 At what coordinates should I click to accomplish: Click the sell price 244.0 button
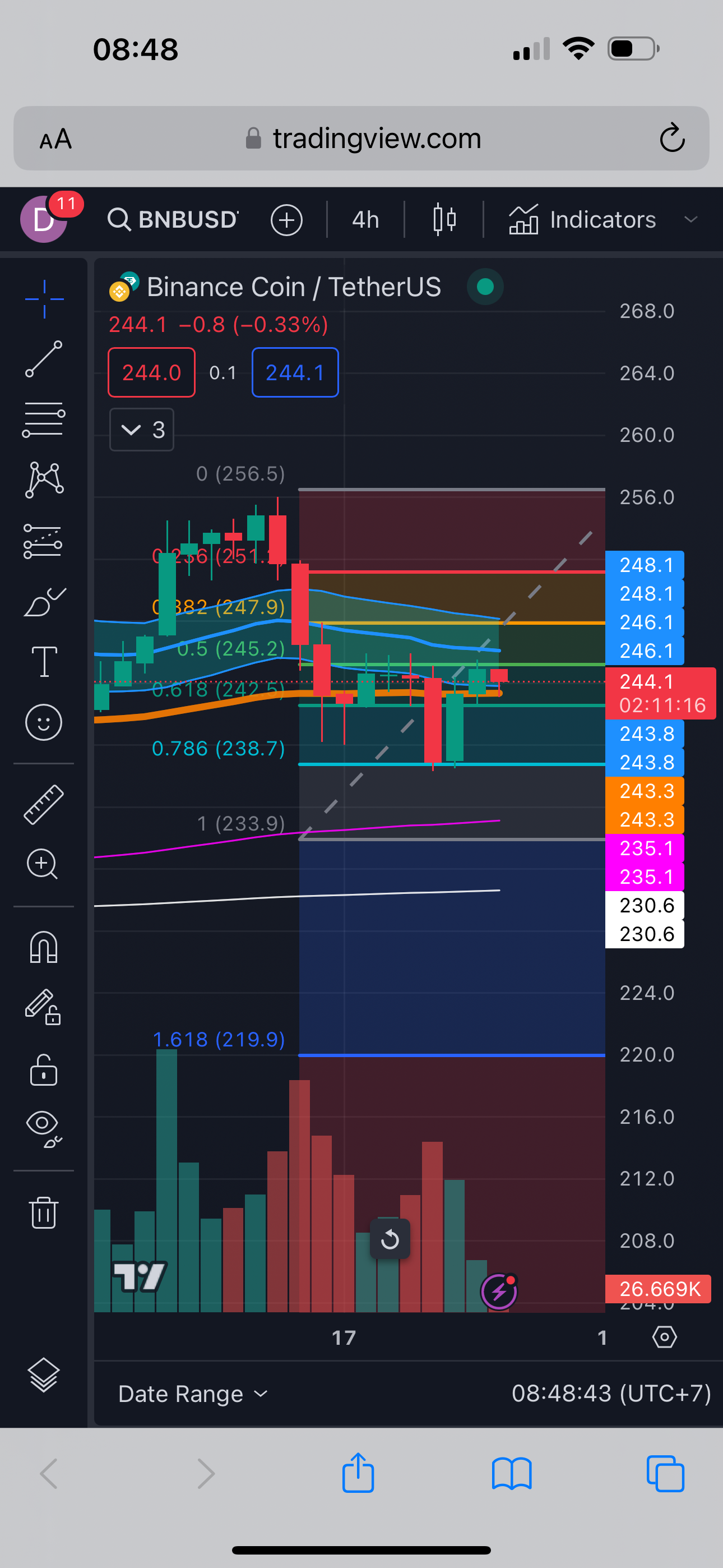pyautogui.click(x=151, y=372)
